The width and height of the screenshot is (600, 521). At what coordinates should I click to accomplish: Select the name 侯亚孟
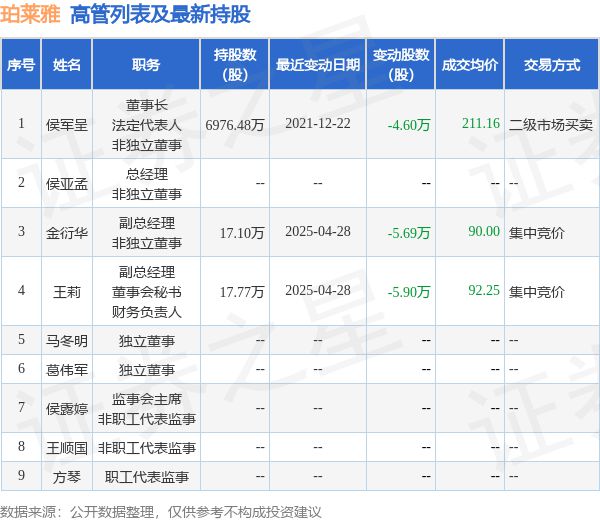tap(67, 184)
